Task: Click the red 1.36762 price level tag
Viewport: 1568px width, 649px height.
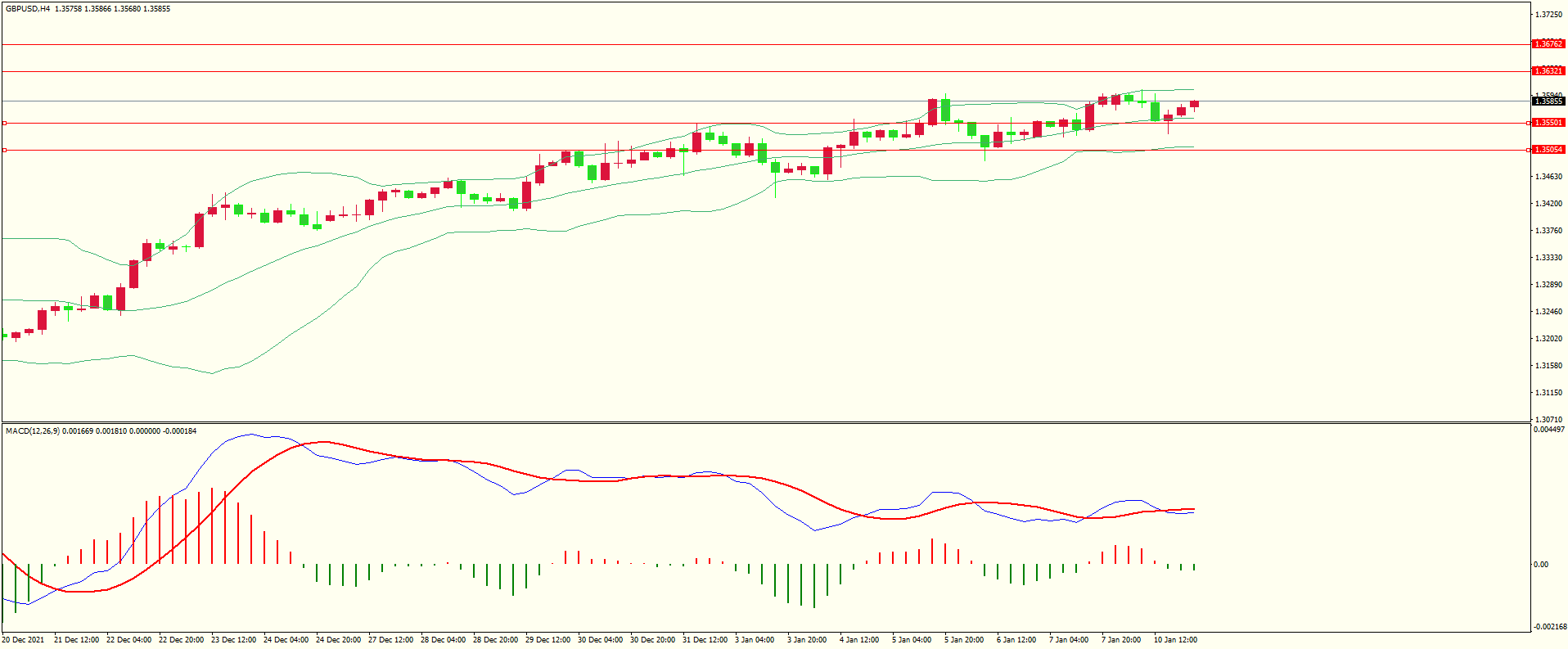Action: pyautogui.click(x=1548, y=44)
